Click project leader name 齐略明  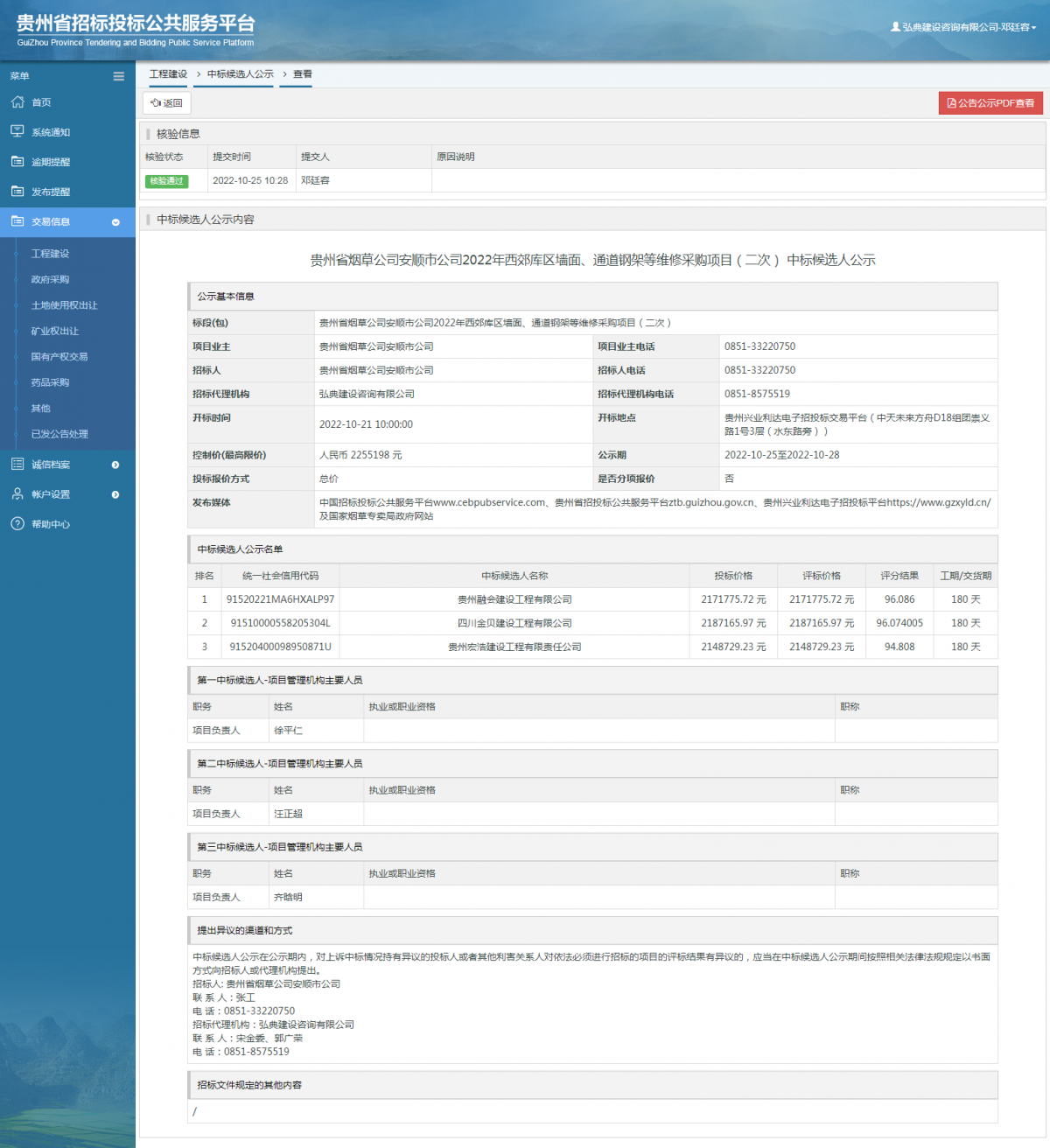click(288, 897)
